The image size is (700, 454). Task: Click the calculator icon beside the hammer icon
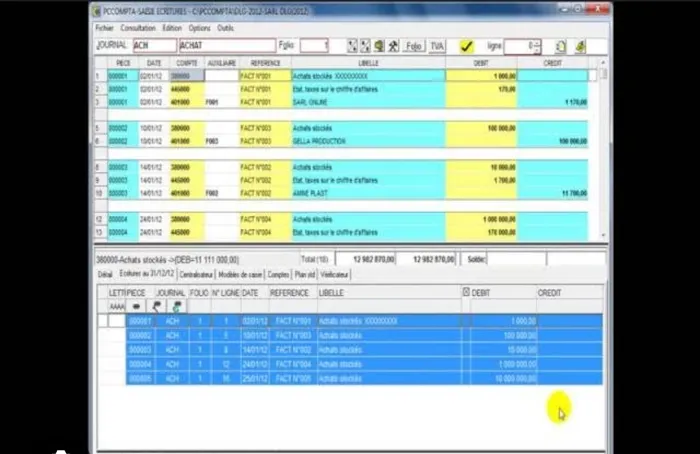[x=379, y=46]
